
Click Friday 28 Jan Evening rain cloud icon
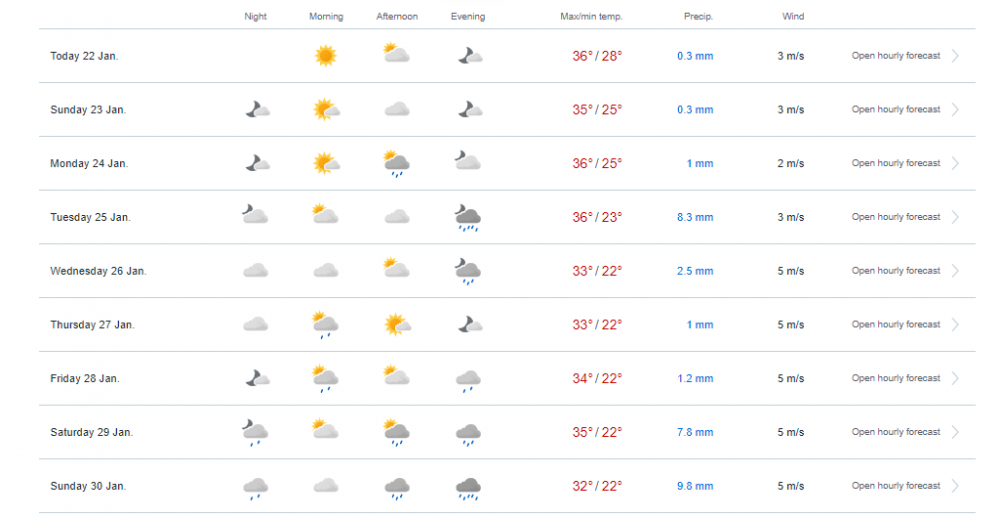tap(468, 381)
